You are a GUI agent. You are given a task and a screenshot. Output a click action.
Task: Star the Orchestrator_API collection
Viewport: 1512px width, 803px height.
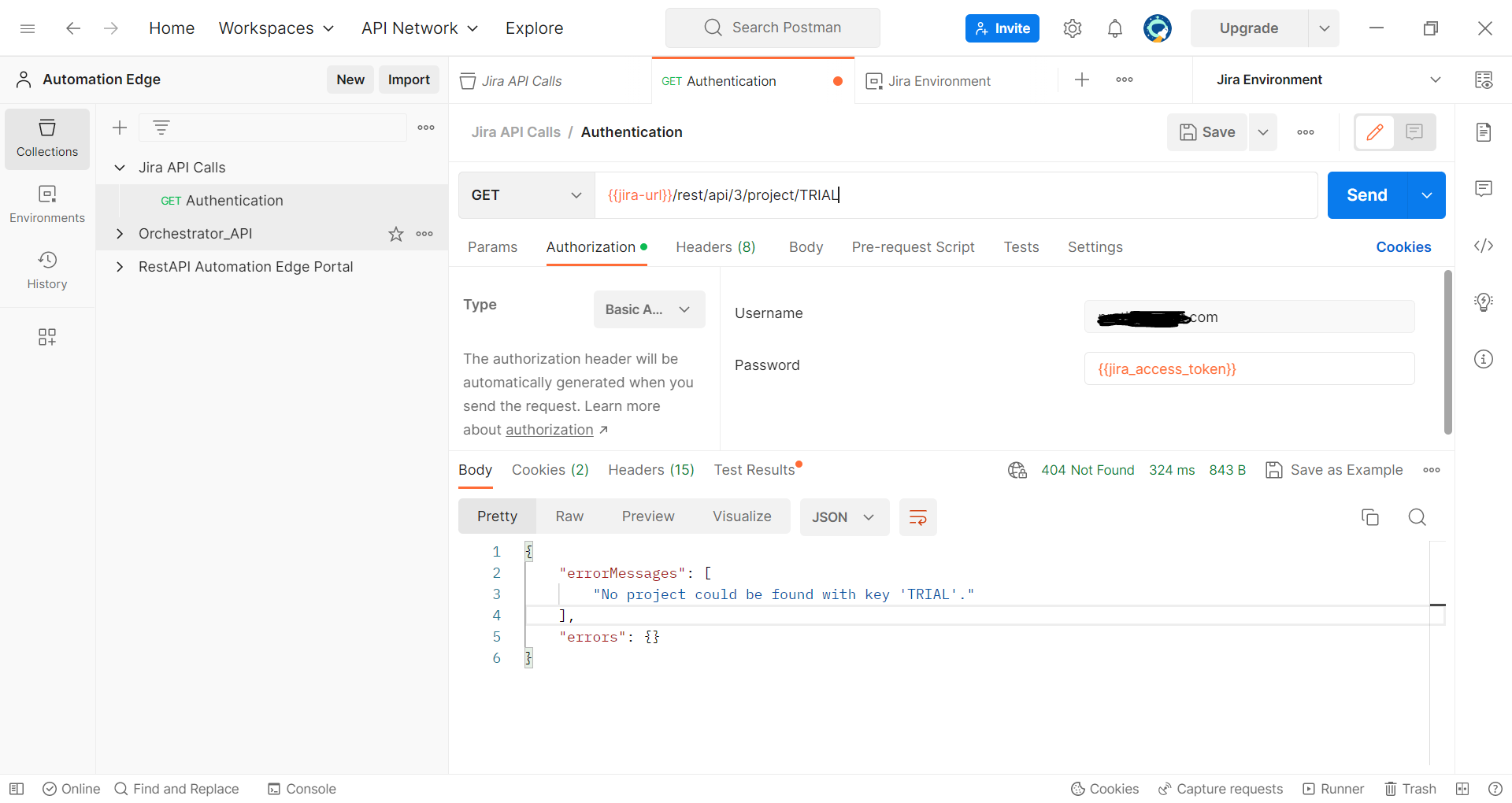tap(395, 233)
